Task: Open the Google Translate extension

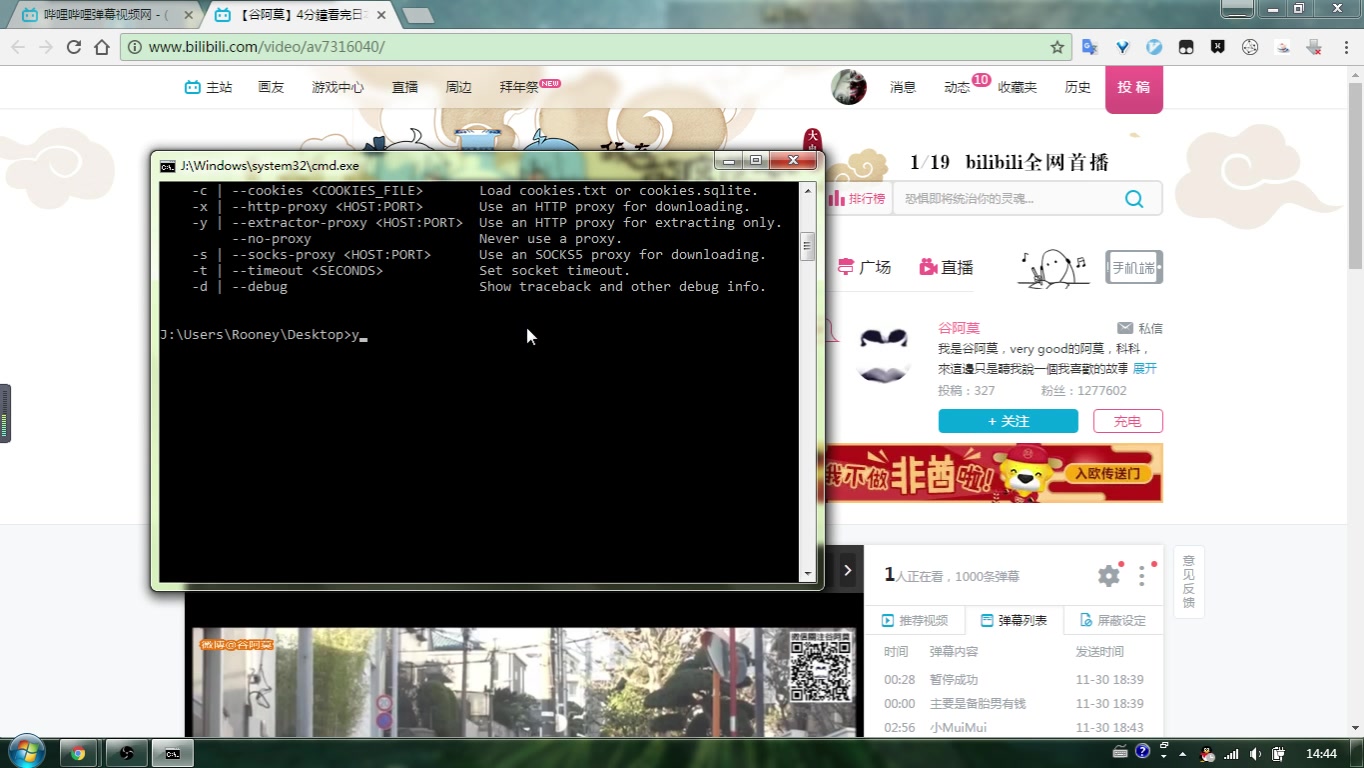Action: point(1090,47)
